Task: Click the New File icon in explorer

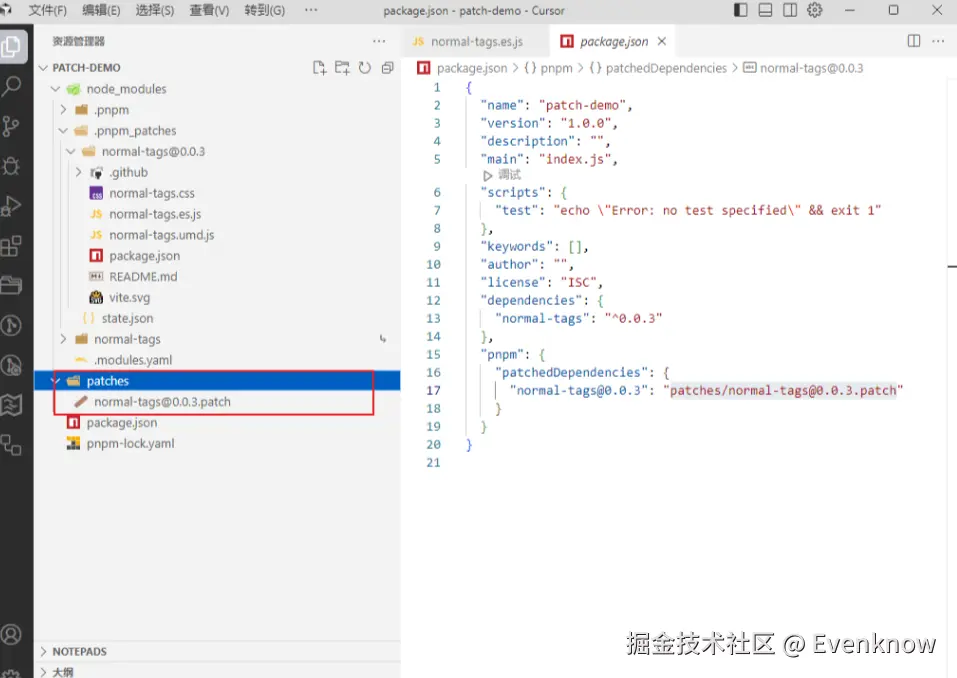Action: 319,68
